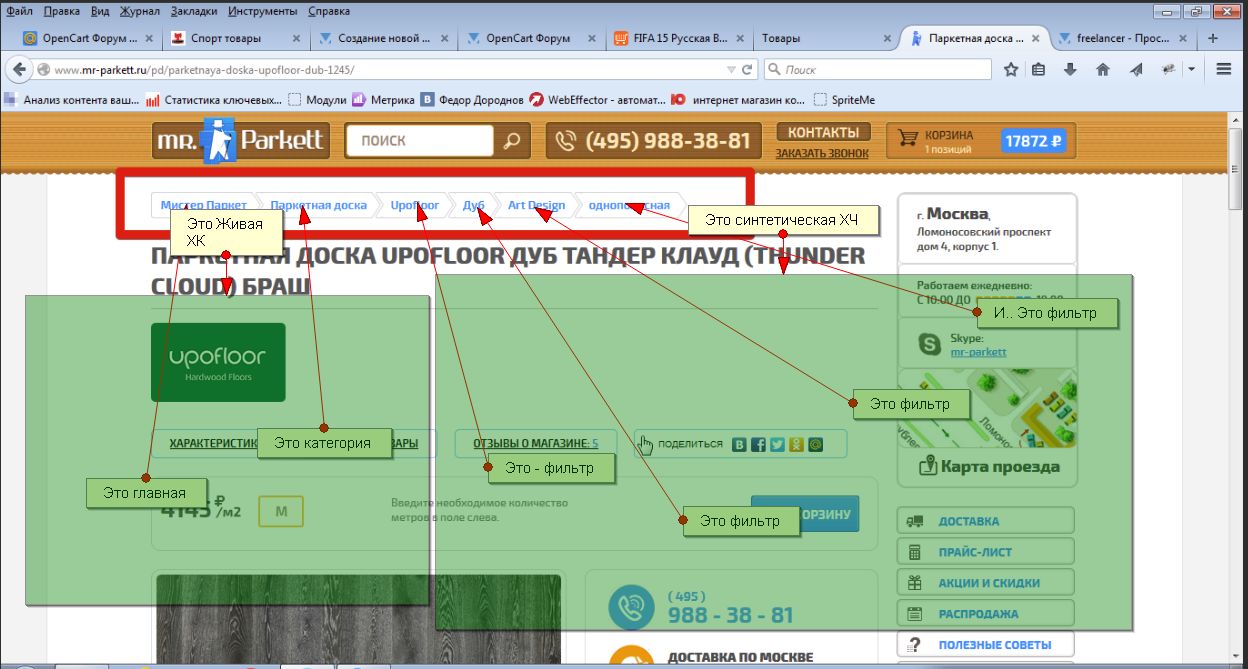
Task: Open Firefox hamburger menu
Action: (x=1223, y=70)
